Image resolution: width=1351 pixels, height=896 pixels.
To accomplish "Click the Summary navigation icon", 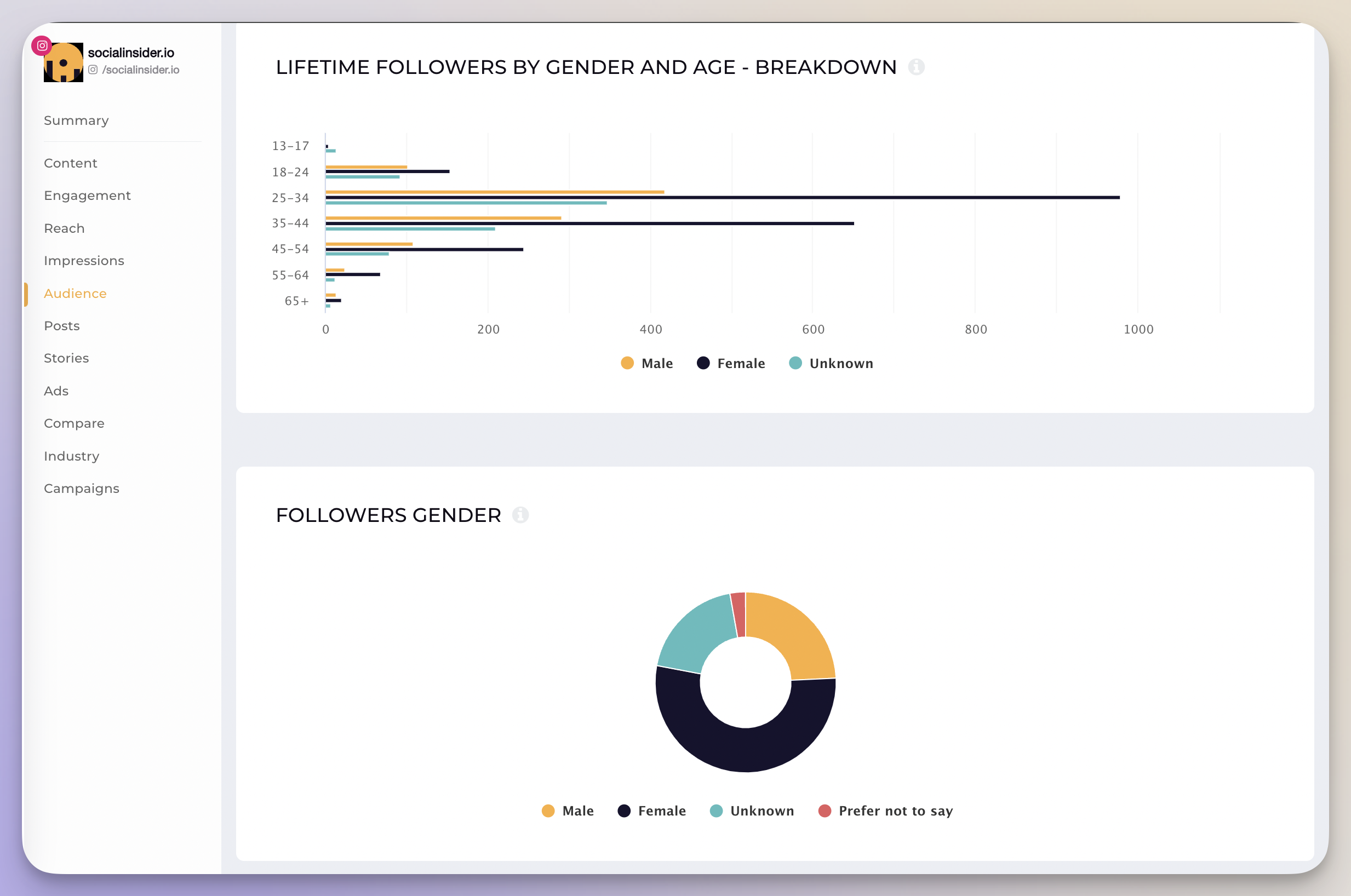I will pyautogui.click(x=76, y=120).
